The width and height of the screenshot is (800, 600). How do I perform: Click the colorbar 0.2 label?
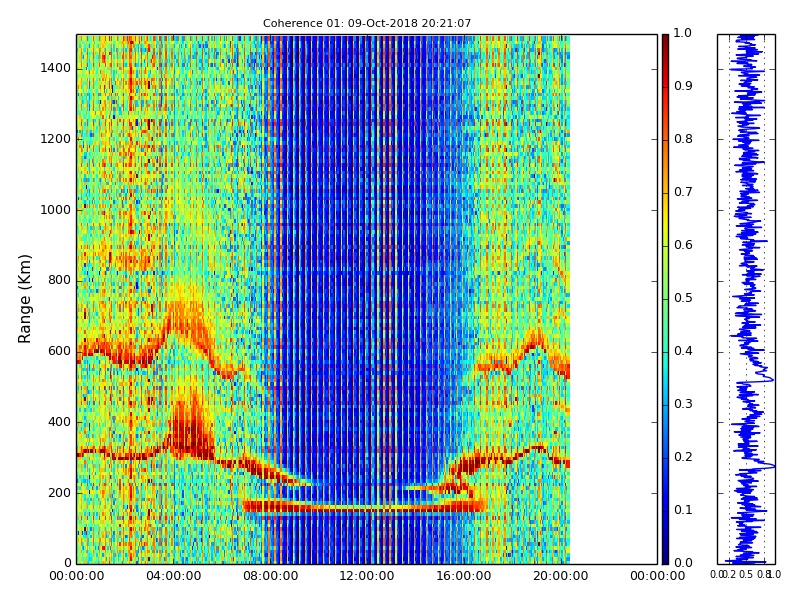click(x=683, y=457)
